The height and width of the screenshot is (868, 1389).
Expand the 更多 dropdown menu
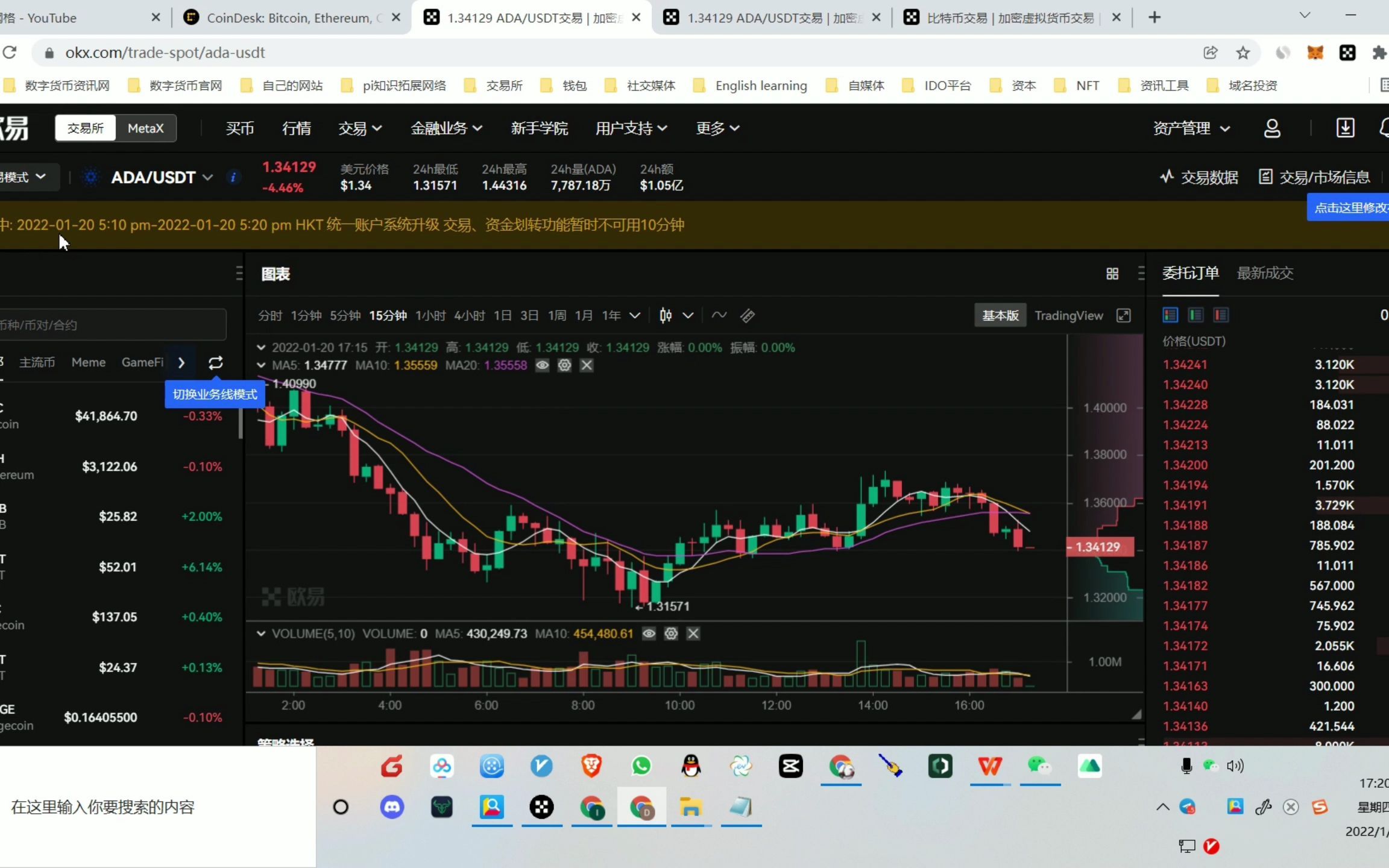pos(717,128)
